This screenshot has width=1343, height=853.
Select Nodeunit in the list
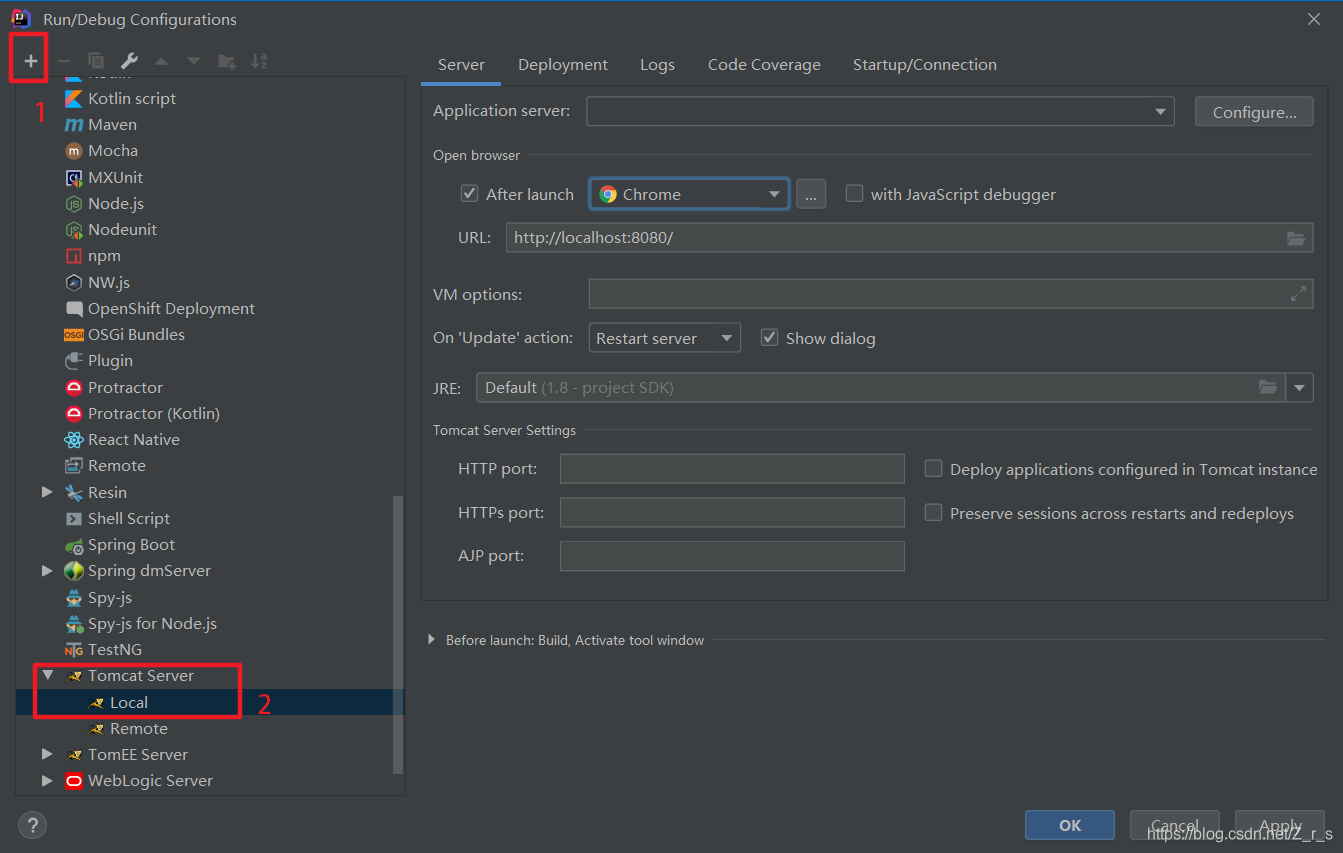(x=122, y=229)
